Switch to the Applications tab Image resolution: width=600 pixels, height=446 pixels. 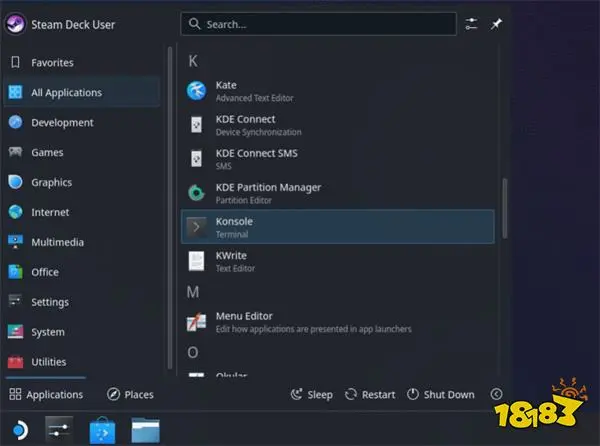pyautogui.click(x=46, y=395)
